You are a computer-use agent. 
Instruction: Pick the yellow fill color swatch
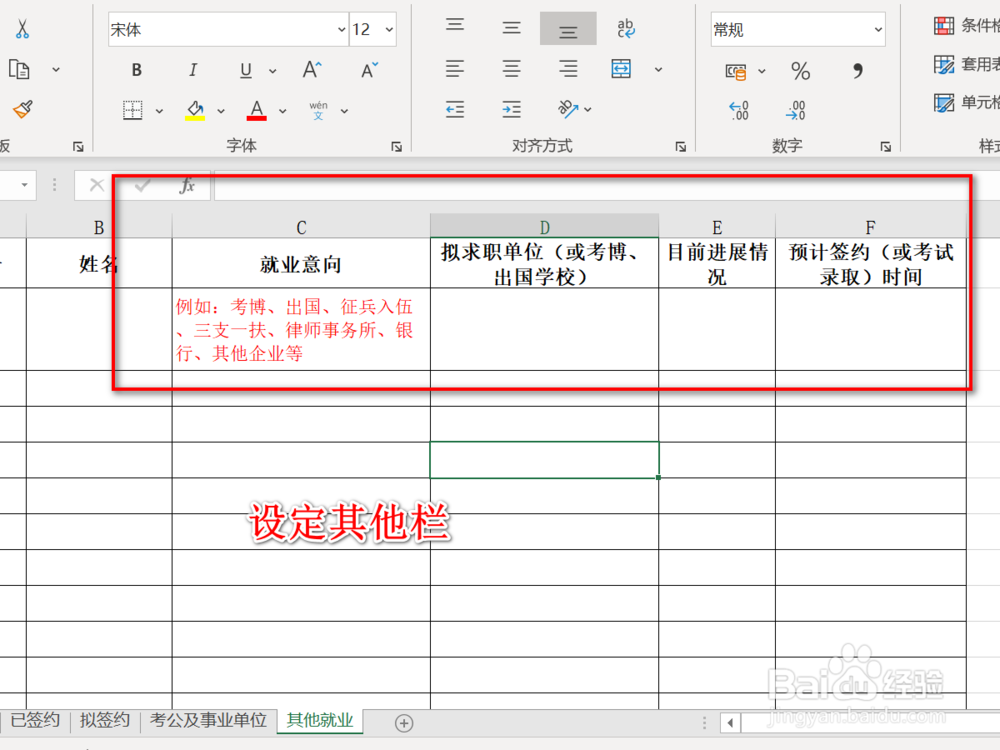194,117
